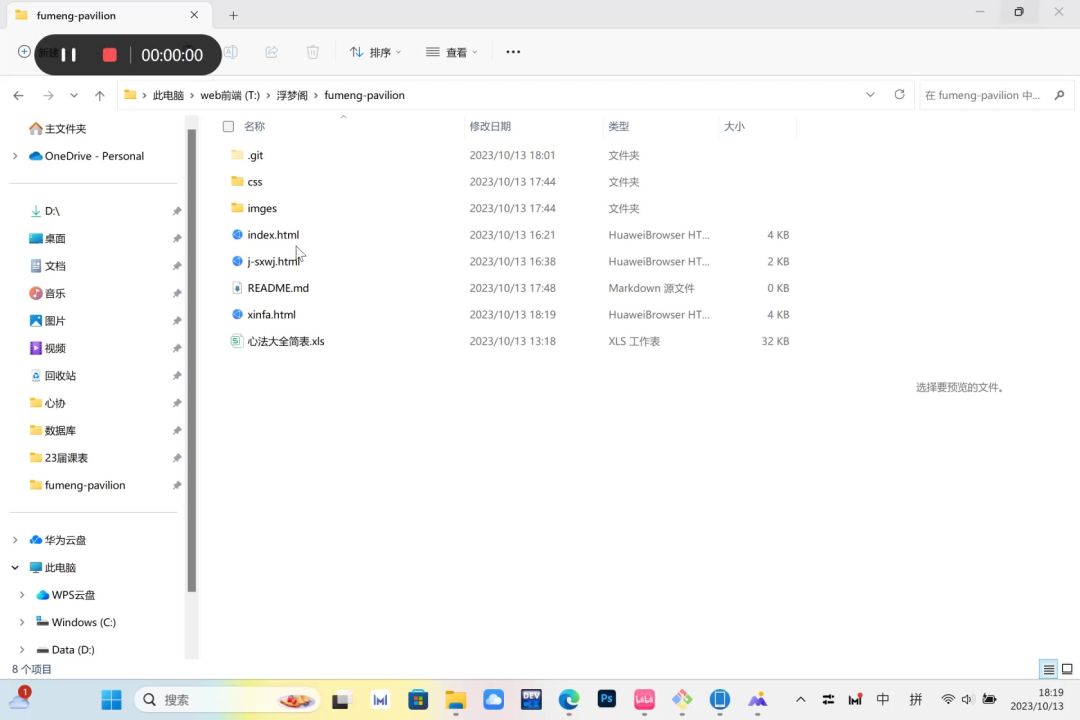Switch to details view layout icon
This screenshot has height=720, width=1080.
[1048, 669]
